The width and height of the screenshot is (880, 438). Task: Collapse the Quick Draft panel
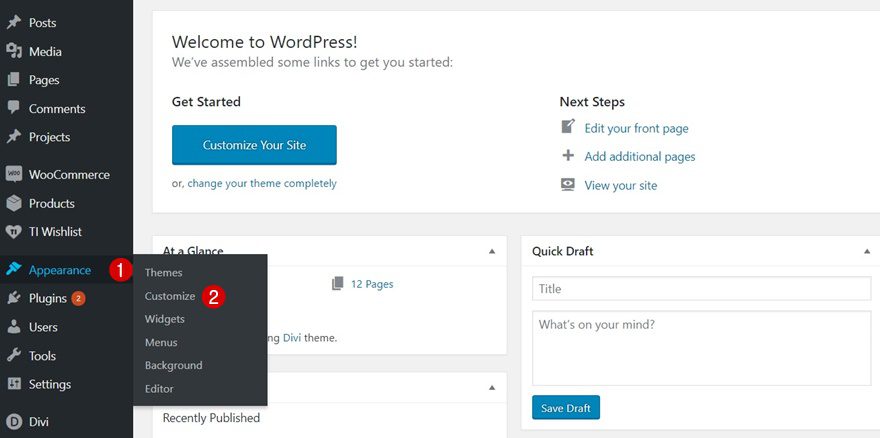pyautogui.click(x=867, y=251)
